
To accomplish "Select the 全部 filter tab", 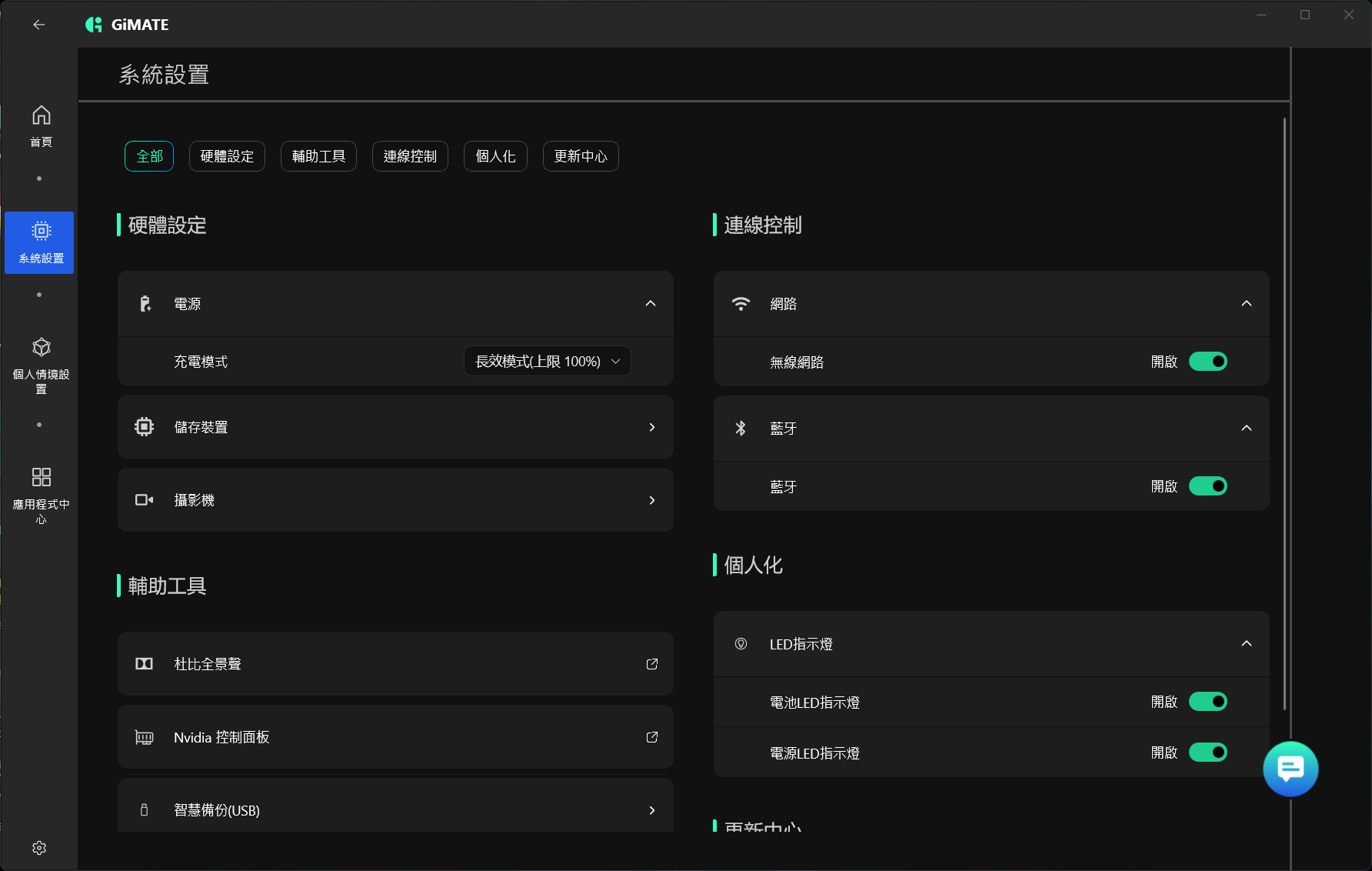I will tap(149, 156).
